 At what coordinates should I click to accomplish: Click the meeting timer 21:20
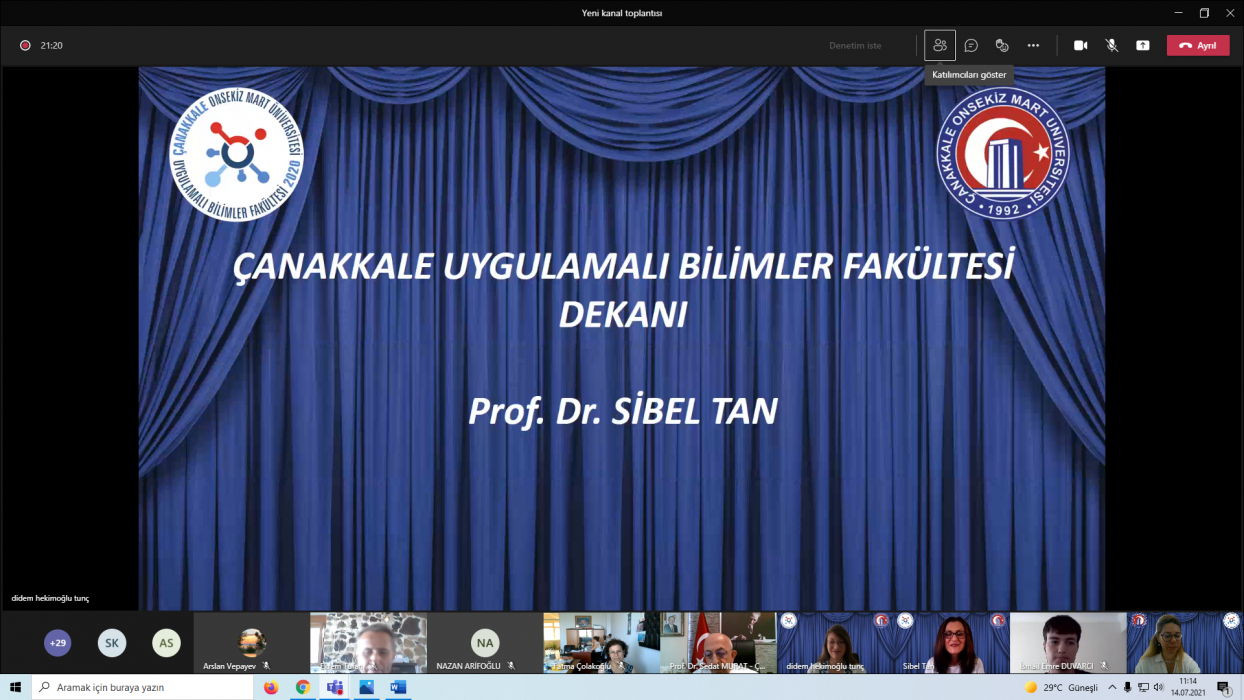click(x=52, y=45)
